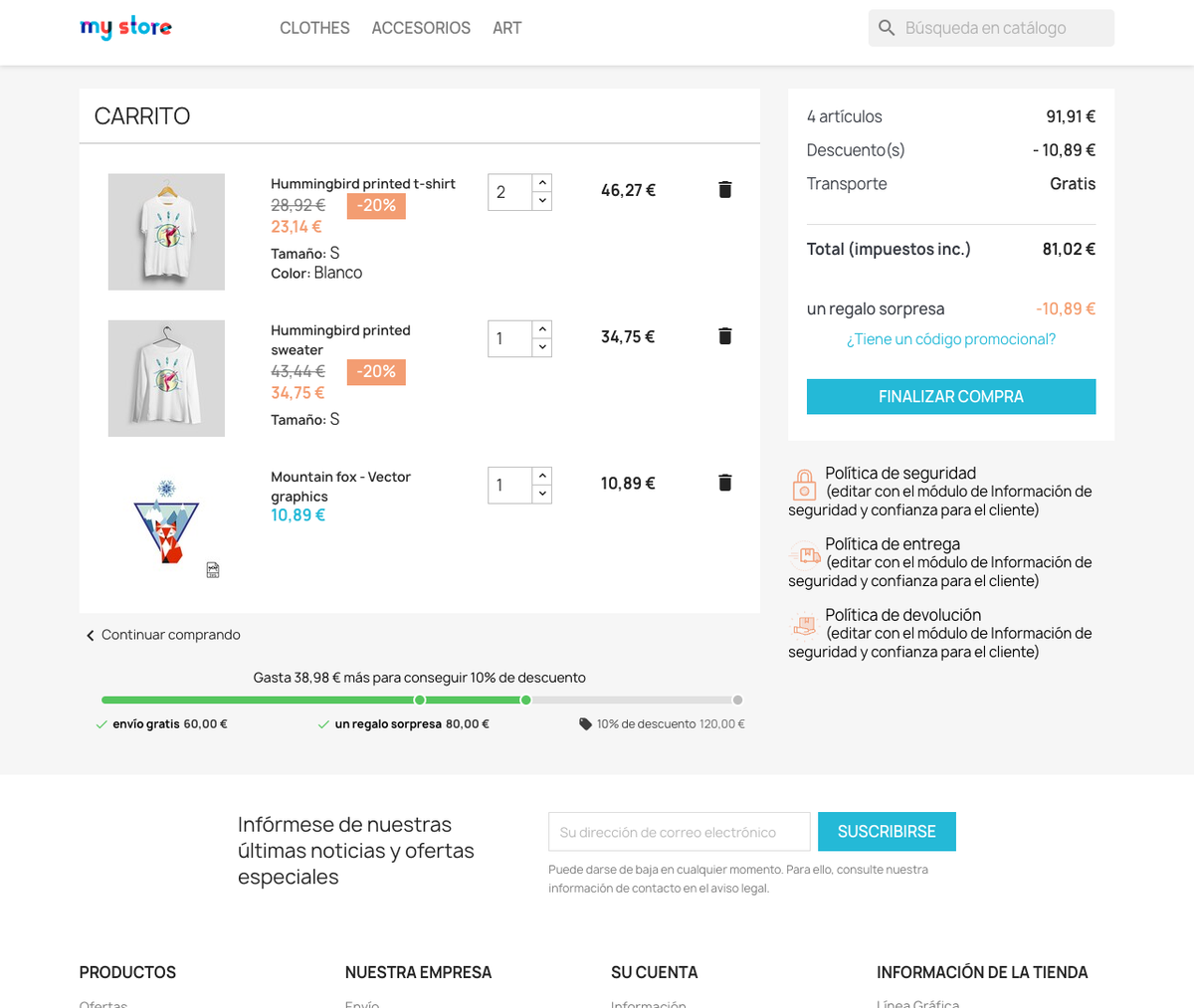The image size is (1194, 1008).
Task: Expand the promo code link
Action: click(951, 339)
